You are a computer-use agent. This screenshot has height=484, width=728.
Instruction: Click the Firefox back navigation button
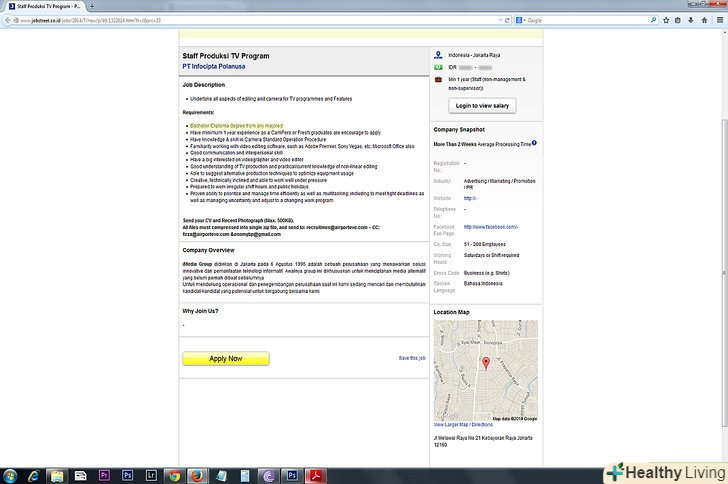[x=8, y=19]
